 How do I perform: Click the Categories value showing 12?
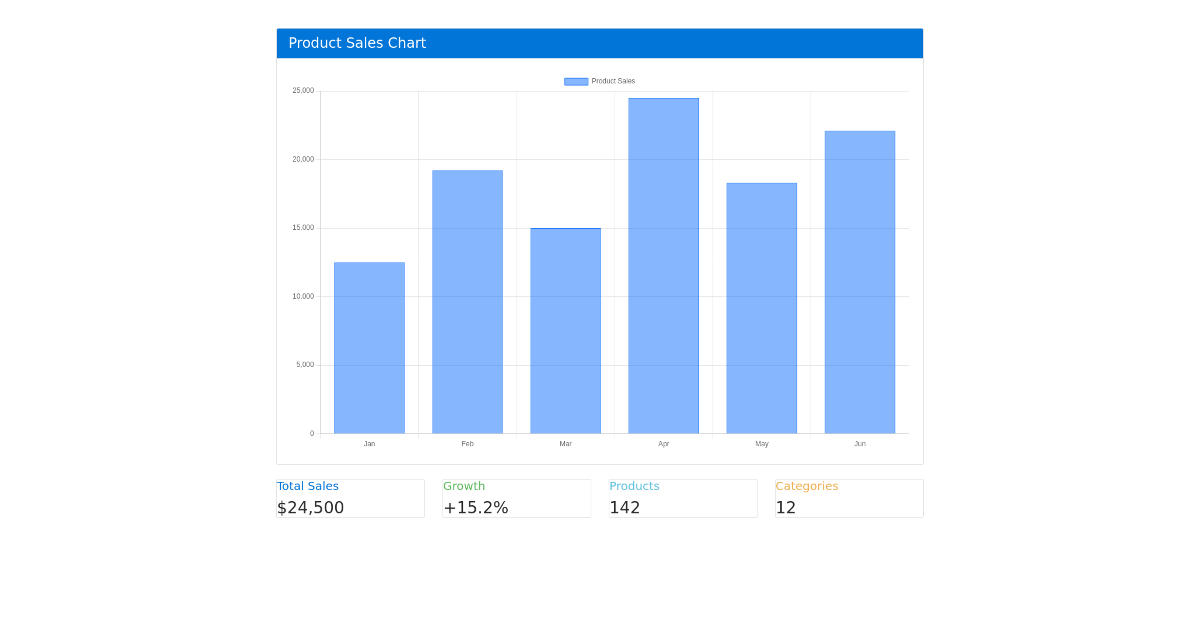click(786, 508)
